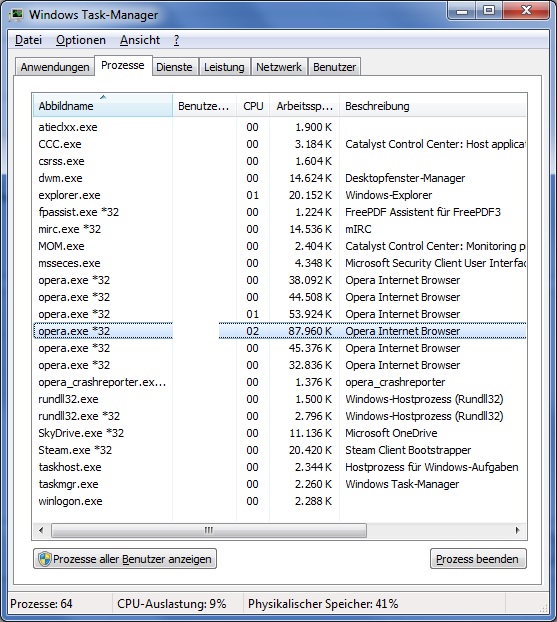Screen dimensions: 557x622
Task: Click the left scroll arrow of horizontal scrollbar
Action: point(41,530)
